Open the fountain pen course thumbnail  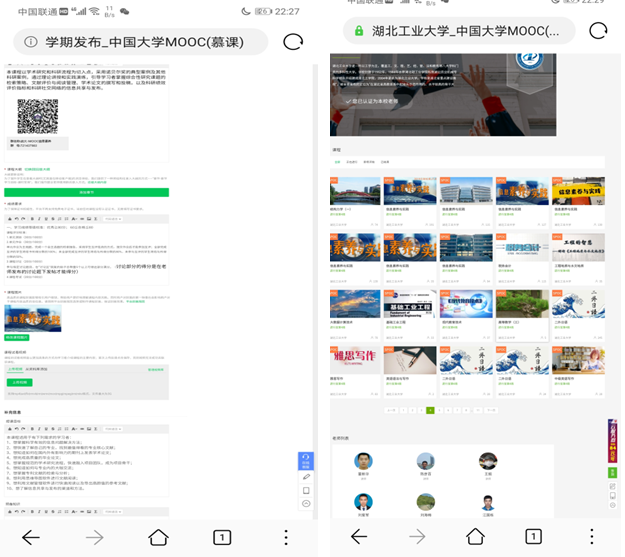tap(410, 360)
